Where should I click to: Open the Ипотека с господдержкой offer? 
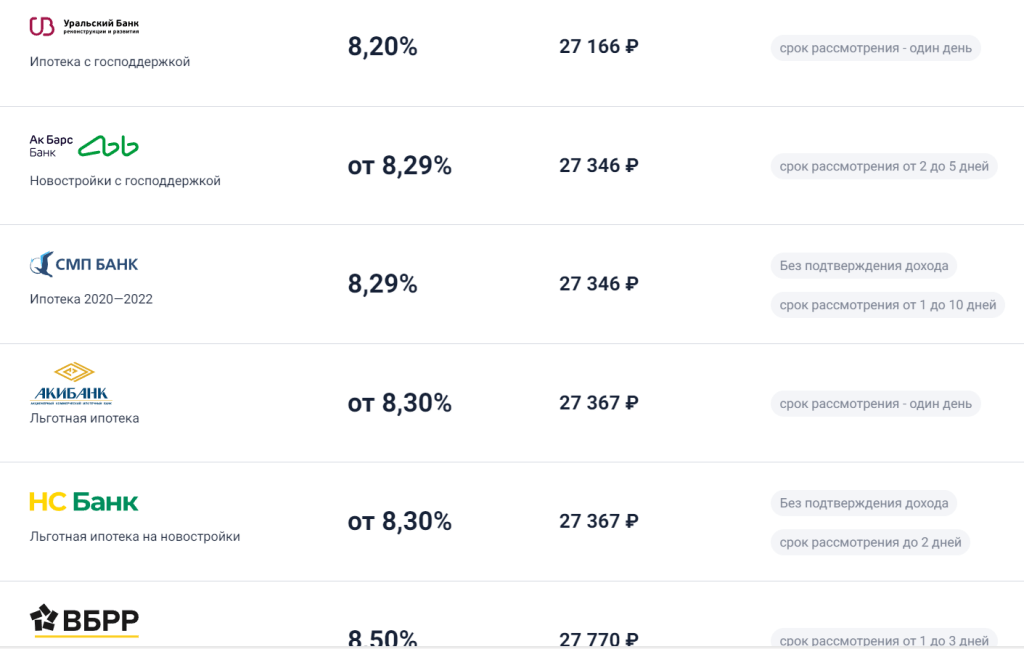(110, 62)
